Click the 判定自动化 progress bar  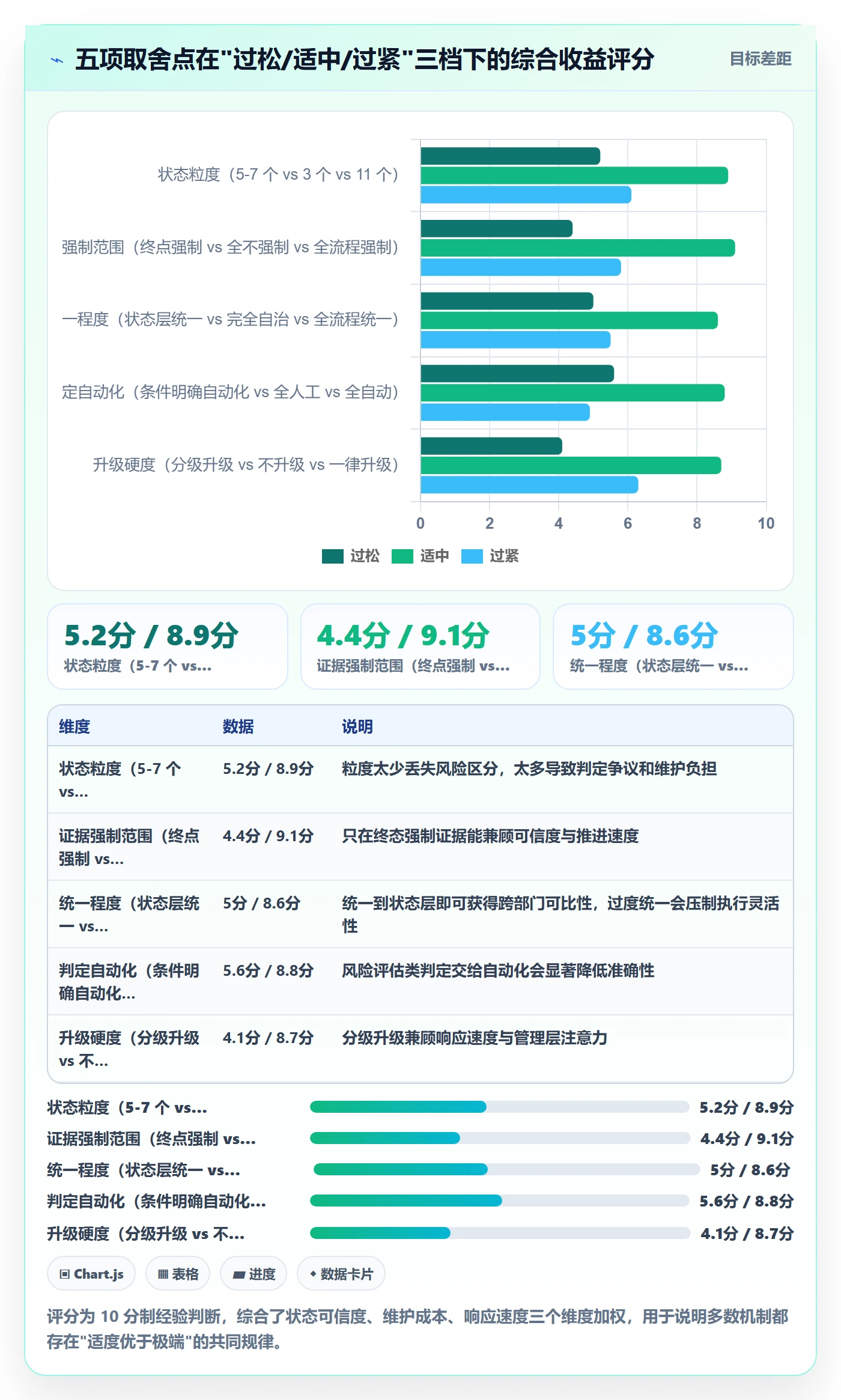pyautogui.click(x=499, y=1201)
